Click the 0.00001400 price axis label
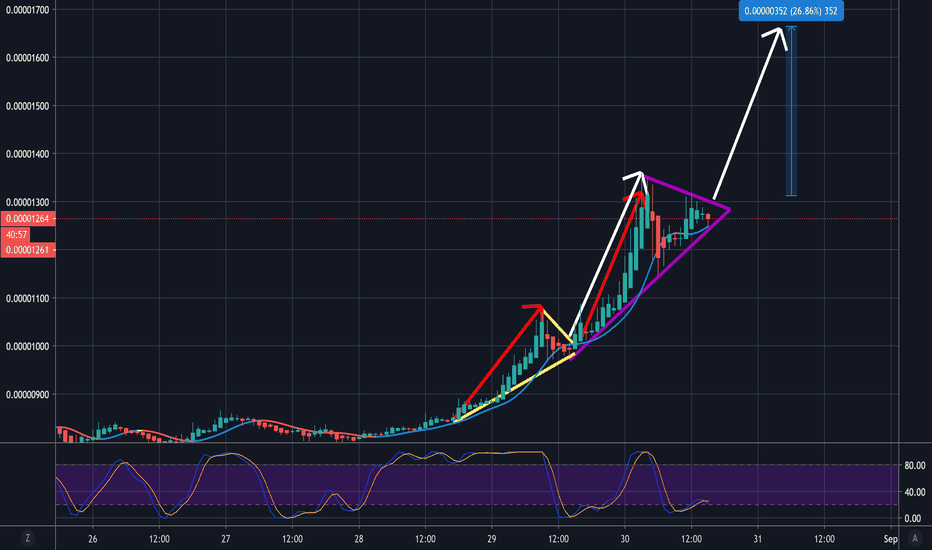Viewport: 932px width, 550px height. click(27, 154)
